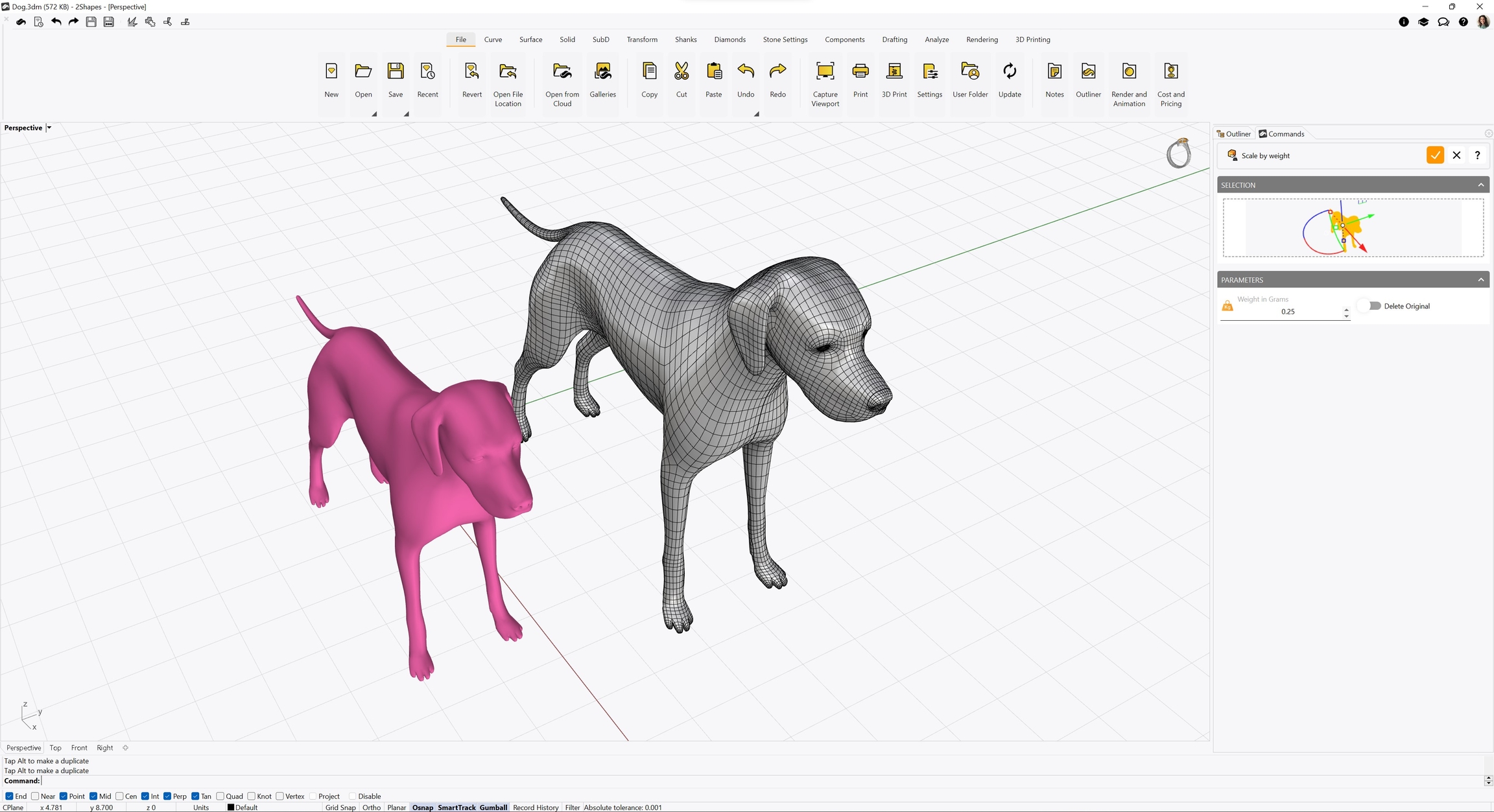Confirm Scale by weight with checkmark
Image resolution: width=1494 pixels, height=812 pixels.
click(x=1435, y=156)
